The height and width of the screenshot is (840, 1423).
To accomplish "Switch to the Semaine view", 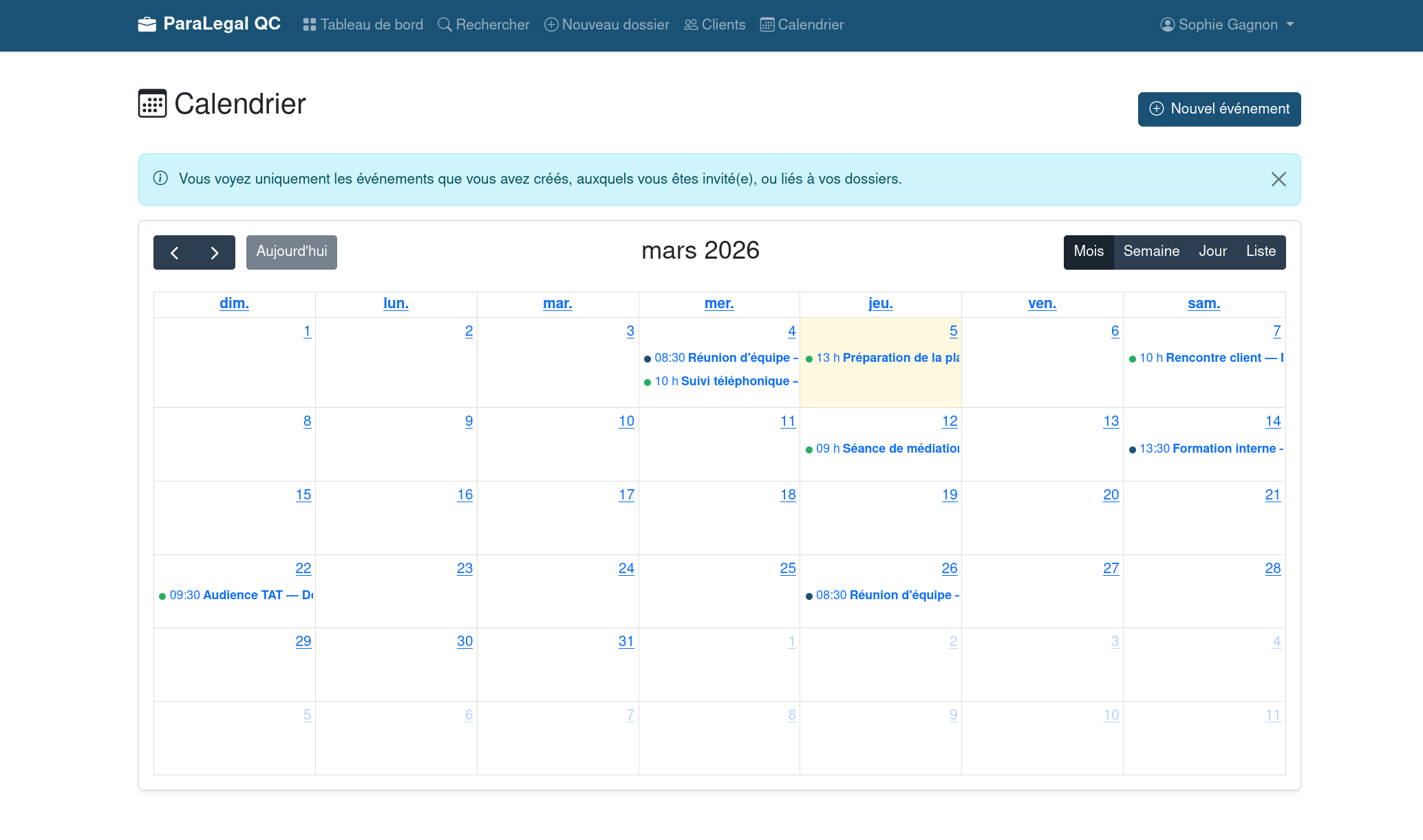I will coord(1151,252).
